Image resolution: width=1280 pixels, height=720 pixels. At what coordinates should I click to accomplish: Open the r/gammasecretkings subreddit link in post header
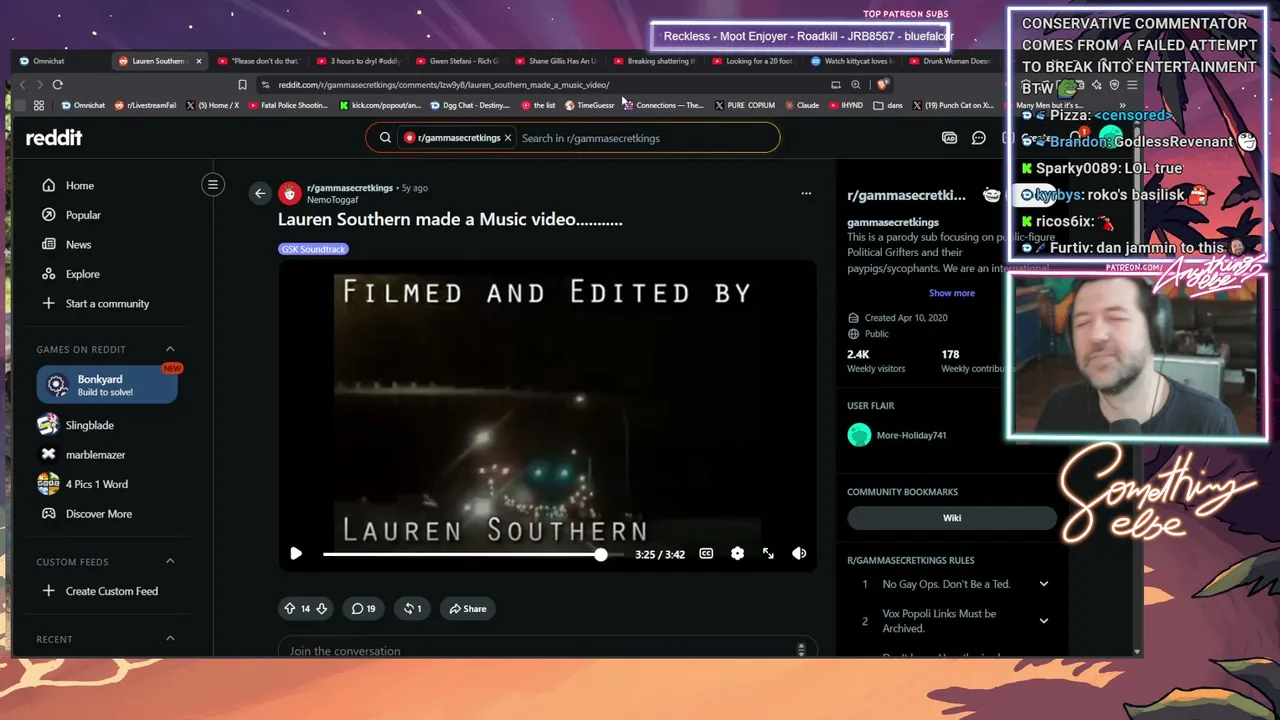coord(350,188)
